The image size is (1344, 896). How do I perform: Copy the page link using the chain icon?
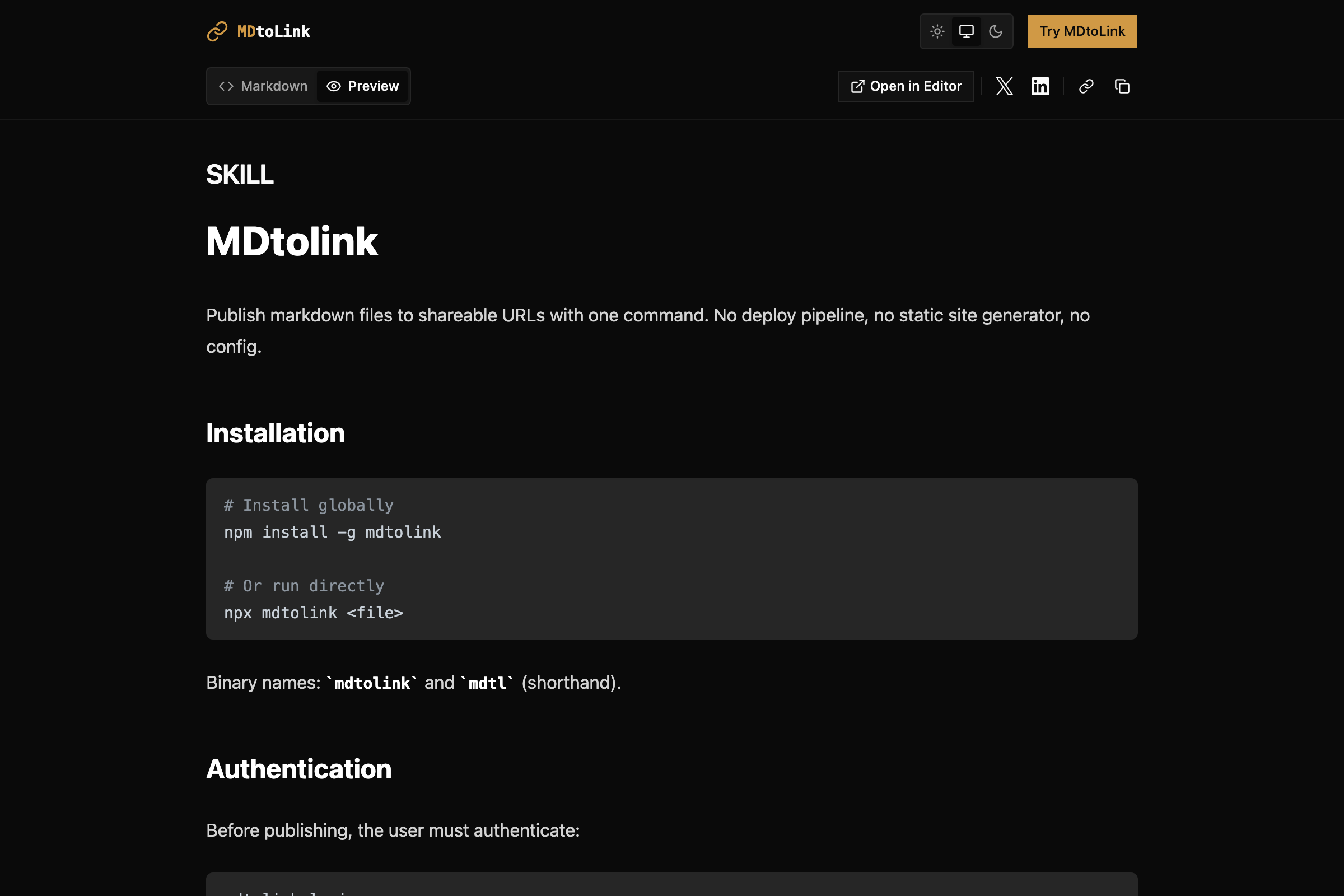(1086, 86)
